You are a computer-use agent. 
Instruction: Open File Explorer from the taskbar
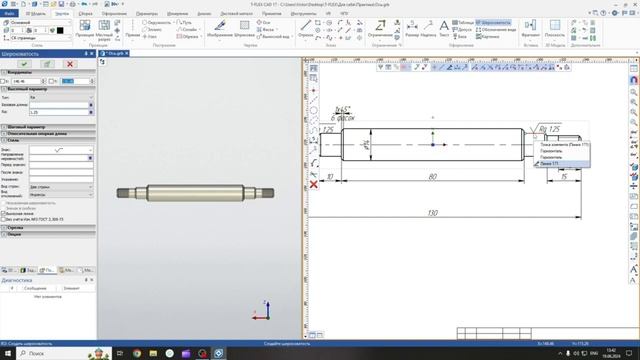point(153,353)
